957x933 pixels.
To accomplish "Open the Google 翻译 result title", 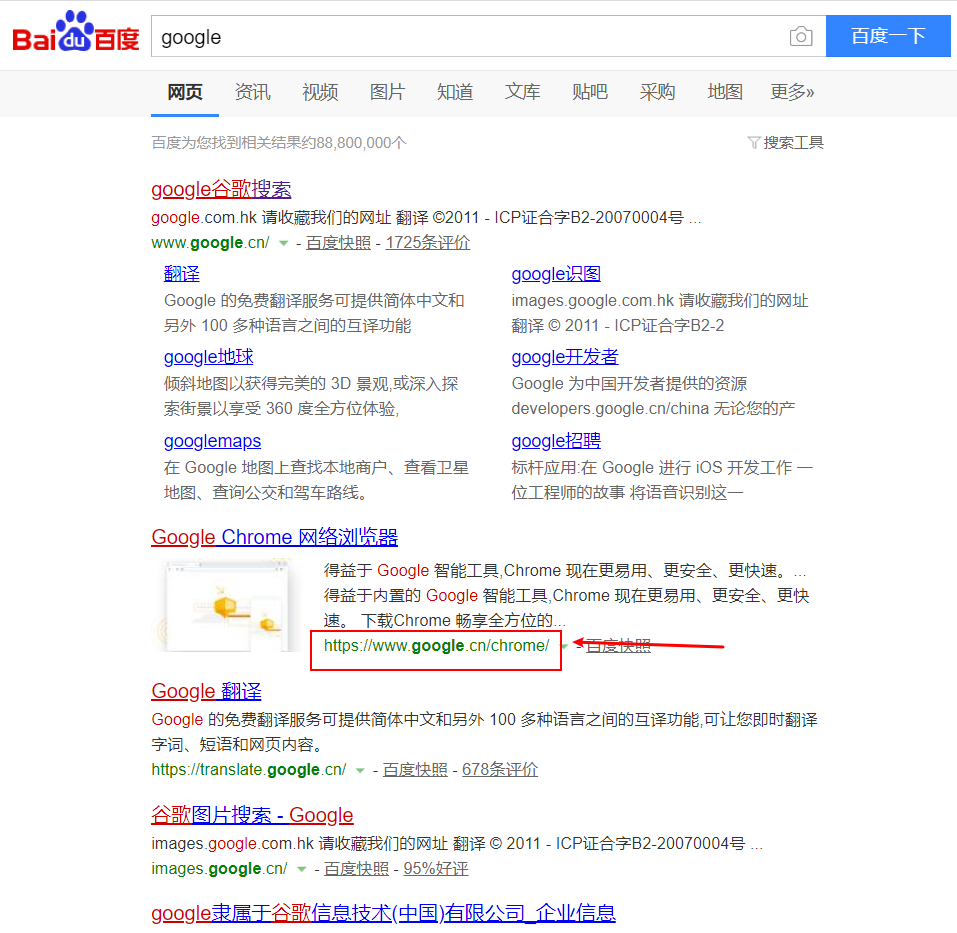I will click(206, 691).
